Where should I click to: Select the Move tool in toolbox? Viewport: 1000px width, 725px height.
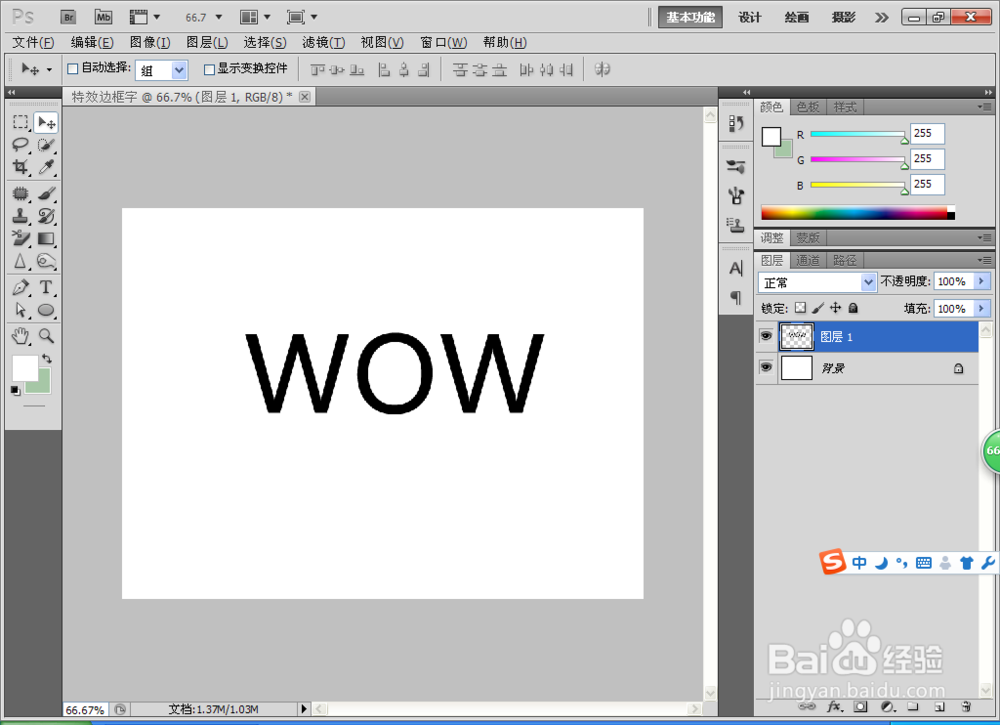tap(47, 122)
